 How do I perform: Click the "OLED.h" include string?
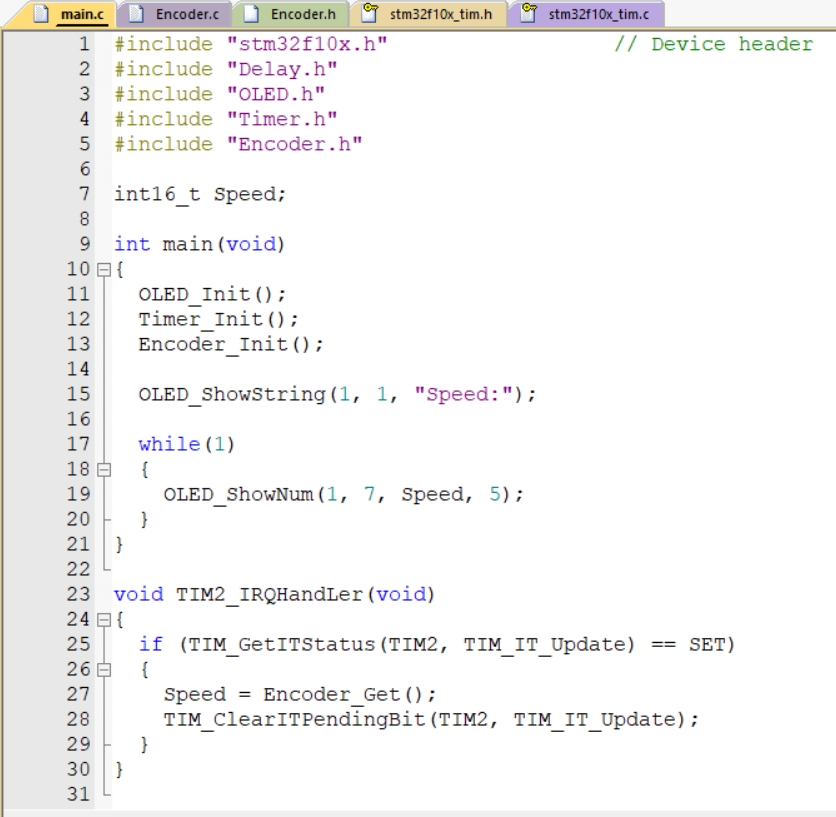275,94
